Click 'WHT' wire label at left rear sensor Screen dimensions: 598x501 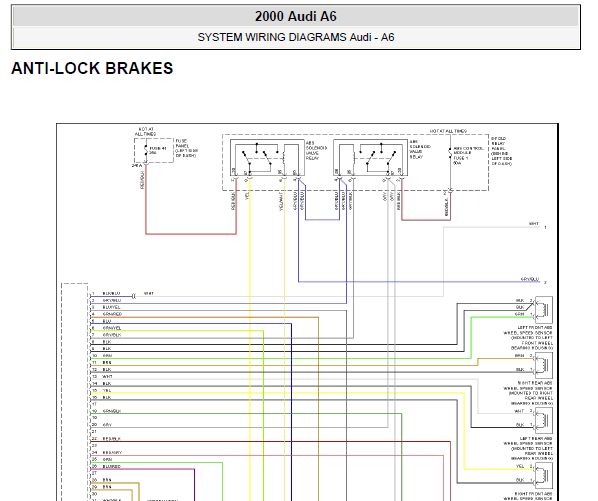519,411
